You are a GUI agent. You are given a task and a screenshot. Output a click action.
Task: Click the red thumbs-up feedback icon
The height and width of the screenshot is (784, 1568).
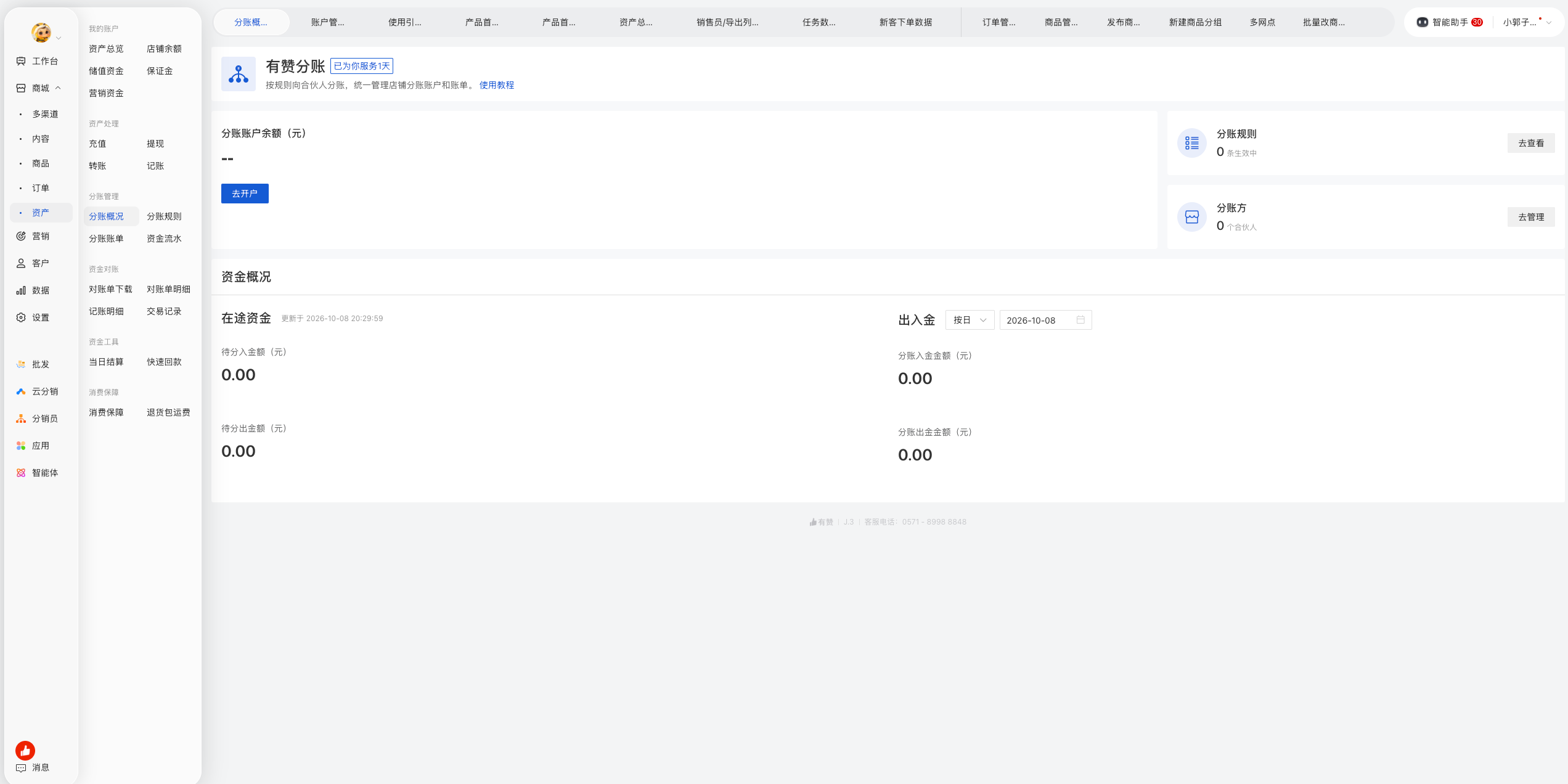coord(25,750)
